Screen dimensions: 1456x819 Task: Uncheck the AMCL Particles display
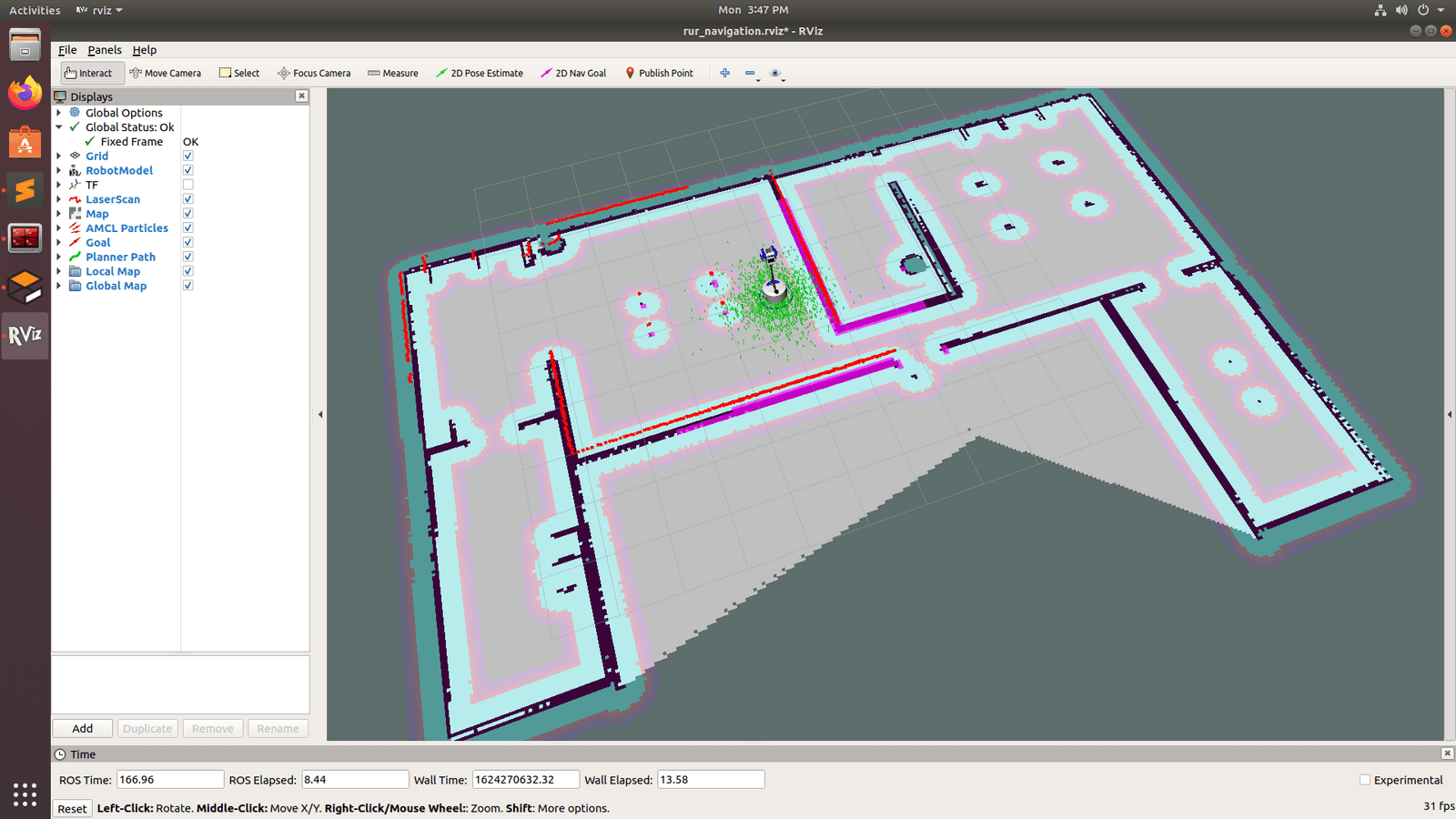point(187,228)
